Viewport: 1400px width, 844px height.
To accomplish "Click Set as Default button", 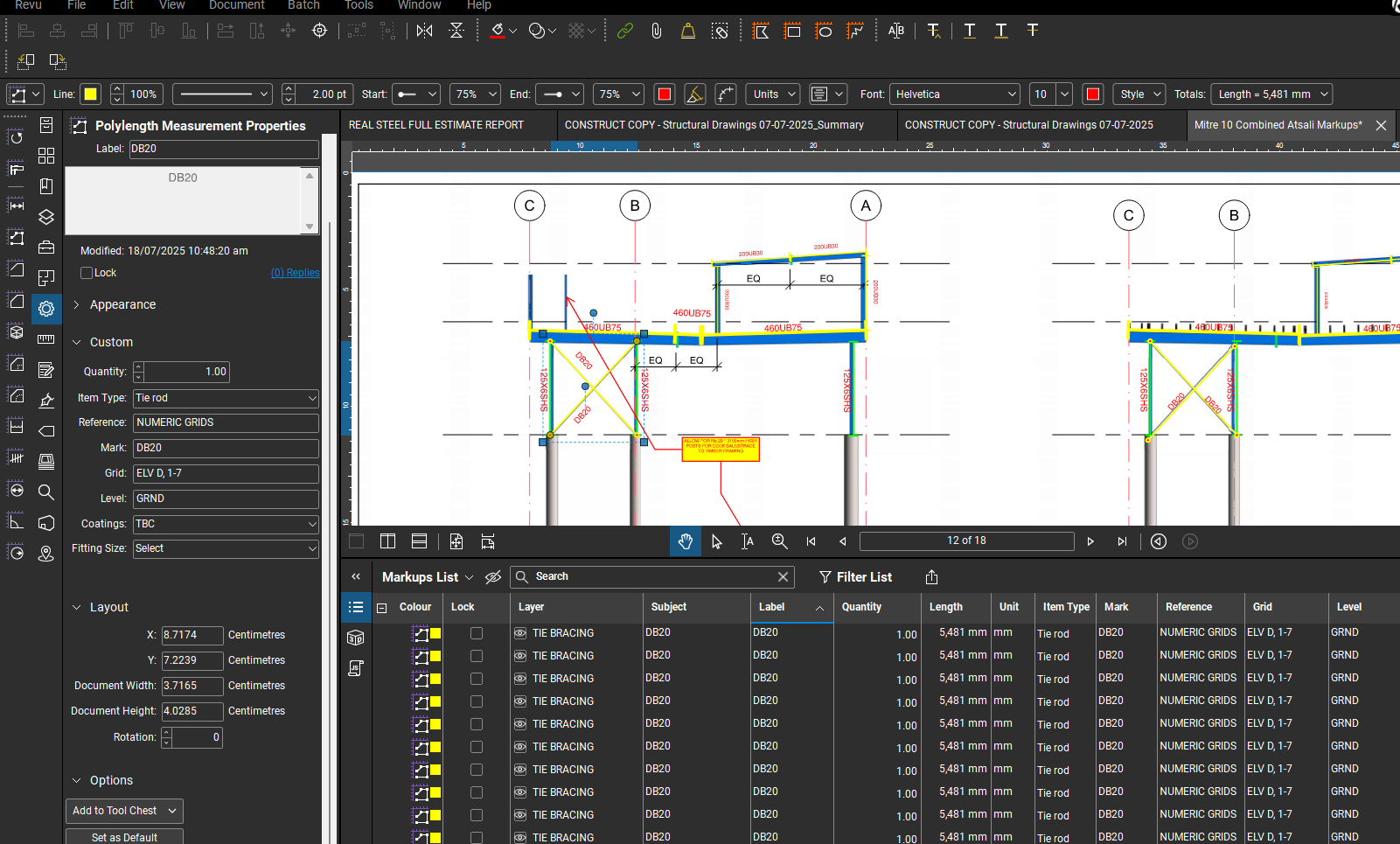I will (x=124, y=837).
